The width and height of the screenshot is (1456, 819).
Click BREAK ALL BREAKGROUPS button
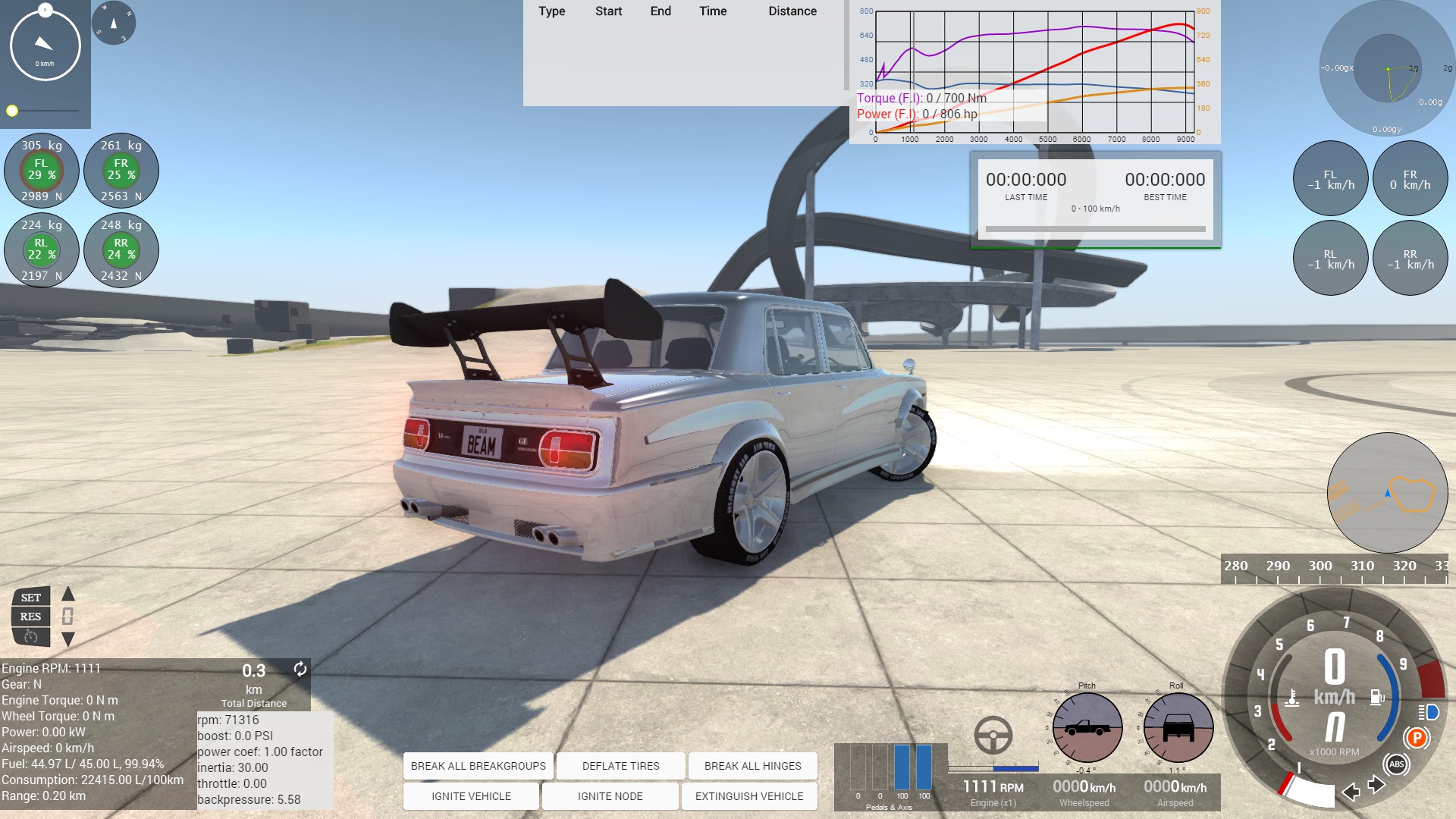click(478, 766)
